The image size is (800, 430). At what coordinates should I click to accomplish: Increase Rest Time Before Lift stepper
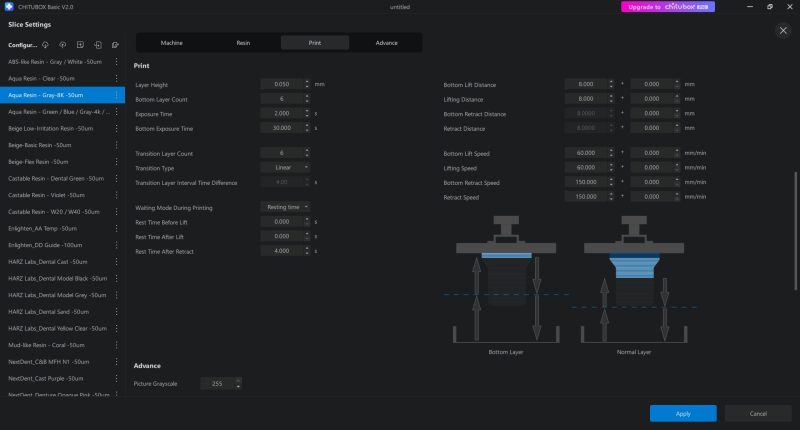pos(307,219)
